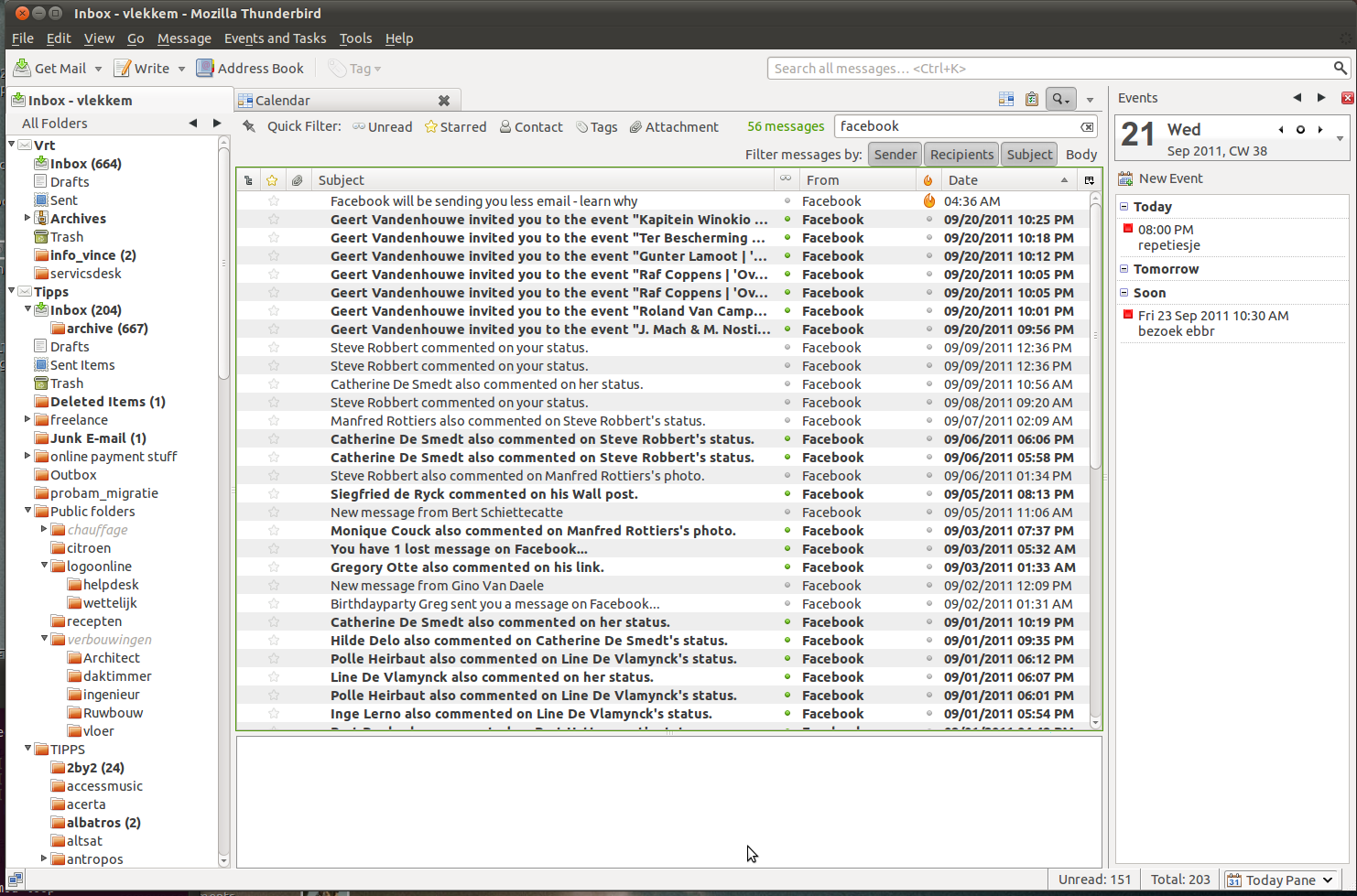
Task: Go to today with the circle button
Action: pyautogui.click(x=1300, y=130)
